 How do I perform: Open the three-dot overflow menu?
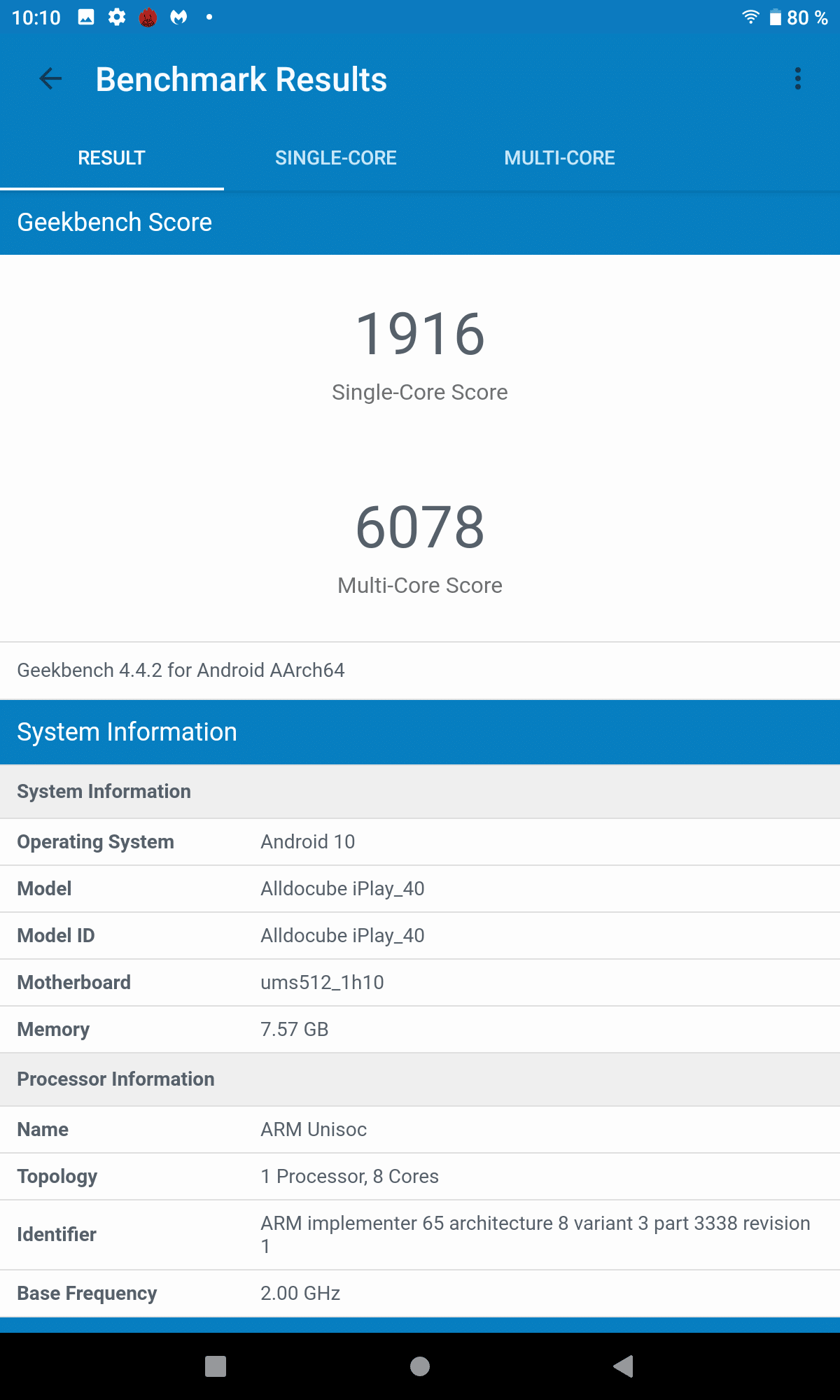pyautogui.click(x=797, y=78)
